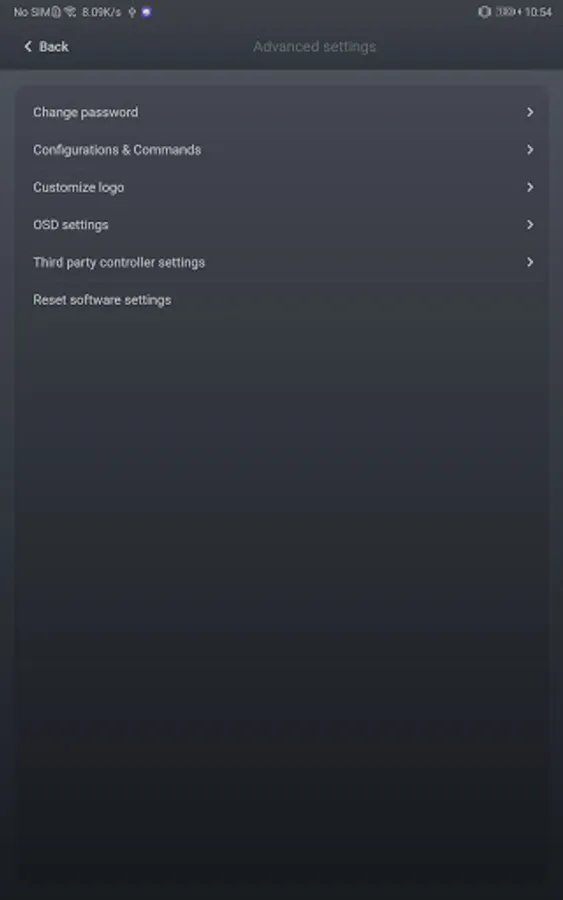The image size is (563, 900).
Task: Expand the Customize logo chevron
Action: pos(530,187)
